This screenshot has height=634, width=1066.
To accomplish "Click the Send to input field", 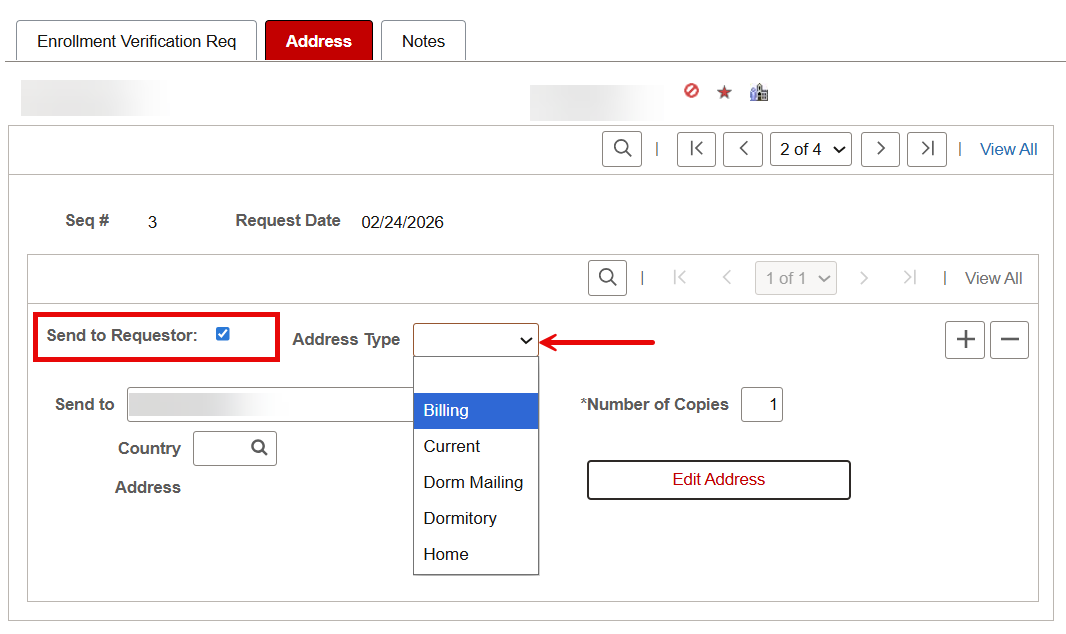I will pos(271,404).
